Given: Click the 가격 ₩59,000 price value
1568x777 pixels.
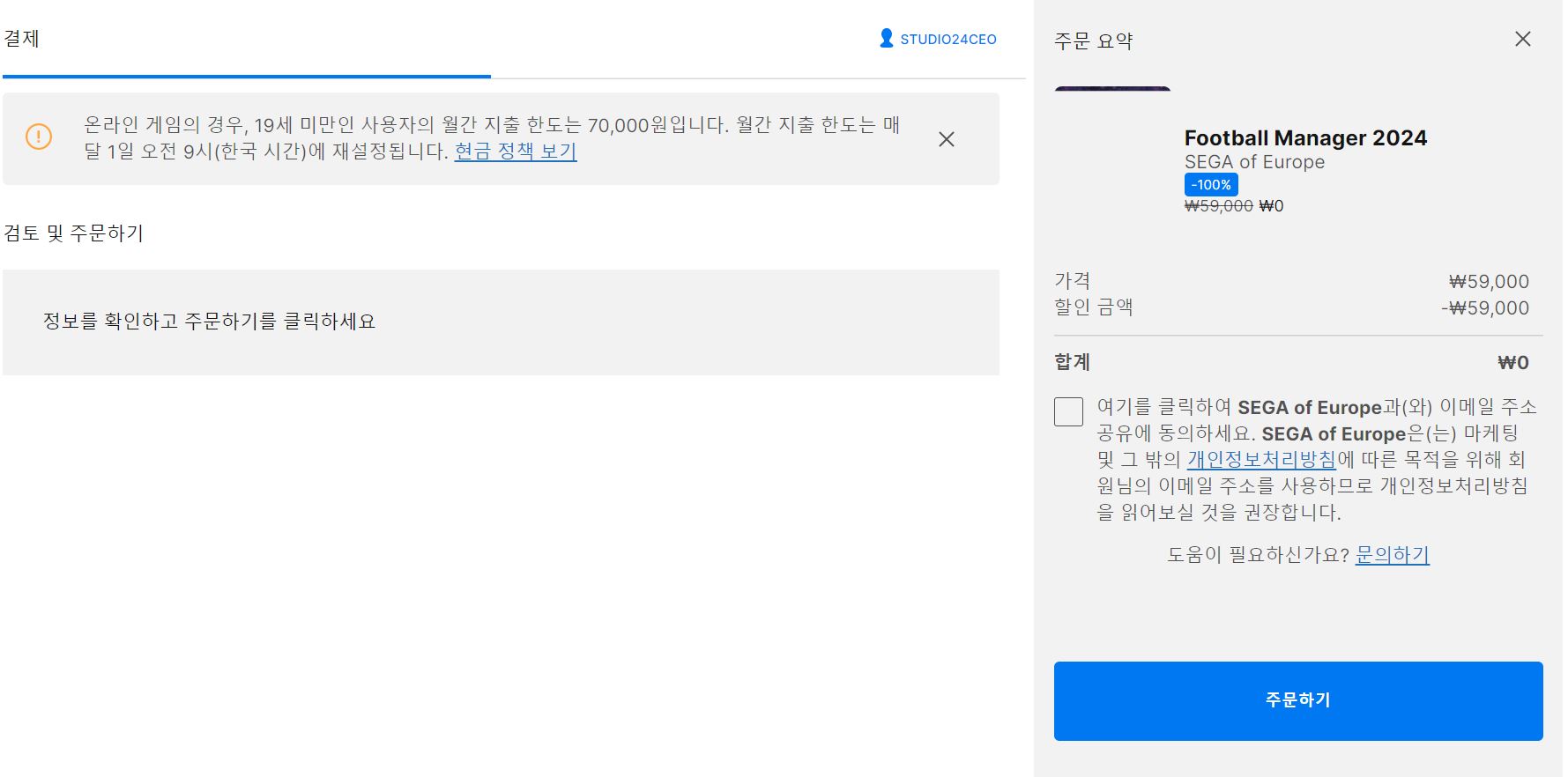Looking at the screenshot, I should [1489, 282].
